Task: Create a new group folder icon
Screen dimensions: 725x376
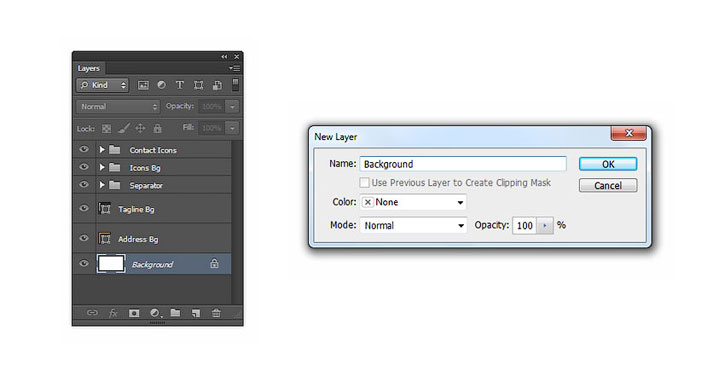Action: coord(175,313)
